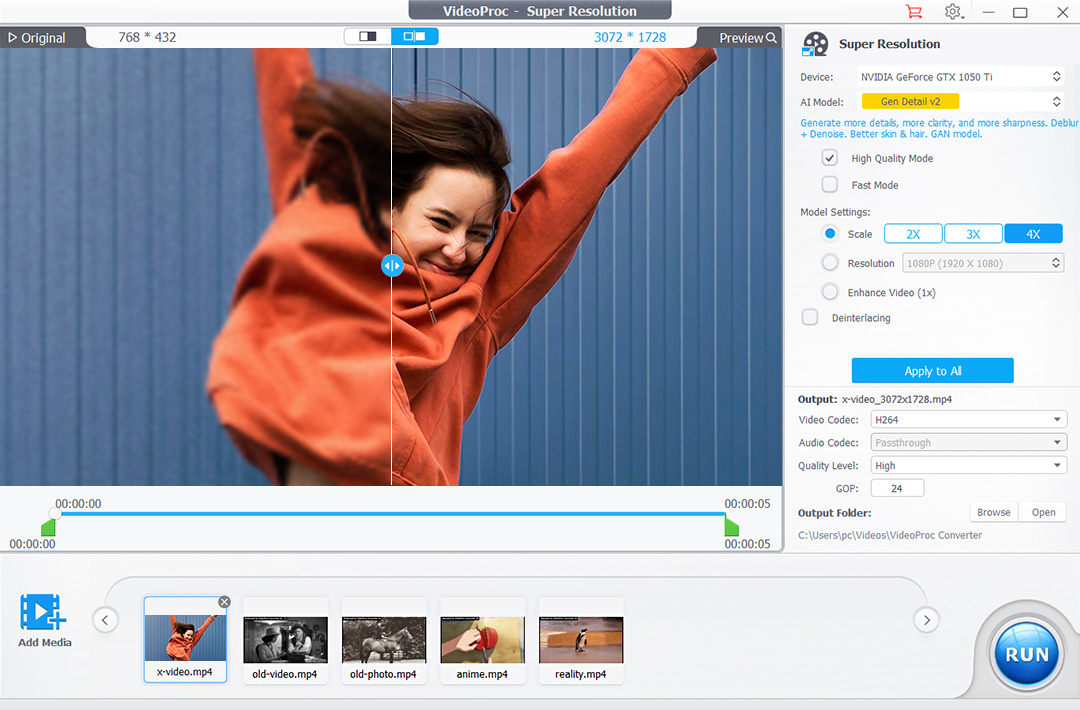Open the shopping cart icon
1080x710 pixels.
pyautogui.click(x=913, y=12)
